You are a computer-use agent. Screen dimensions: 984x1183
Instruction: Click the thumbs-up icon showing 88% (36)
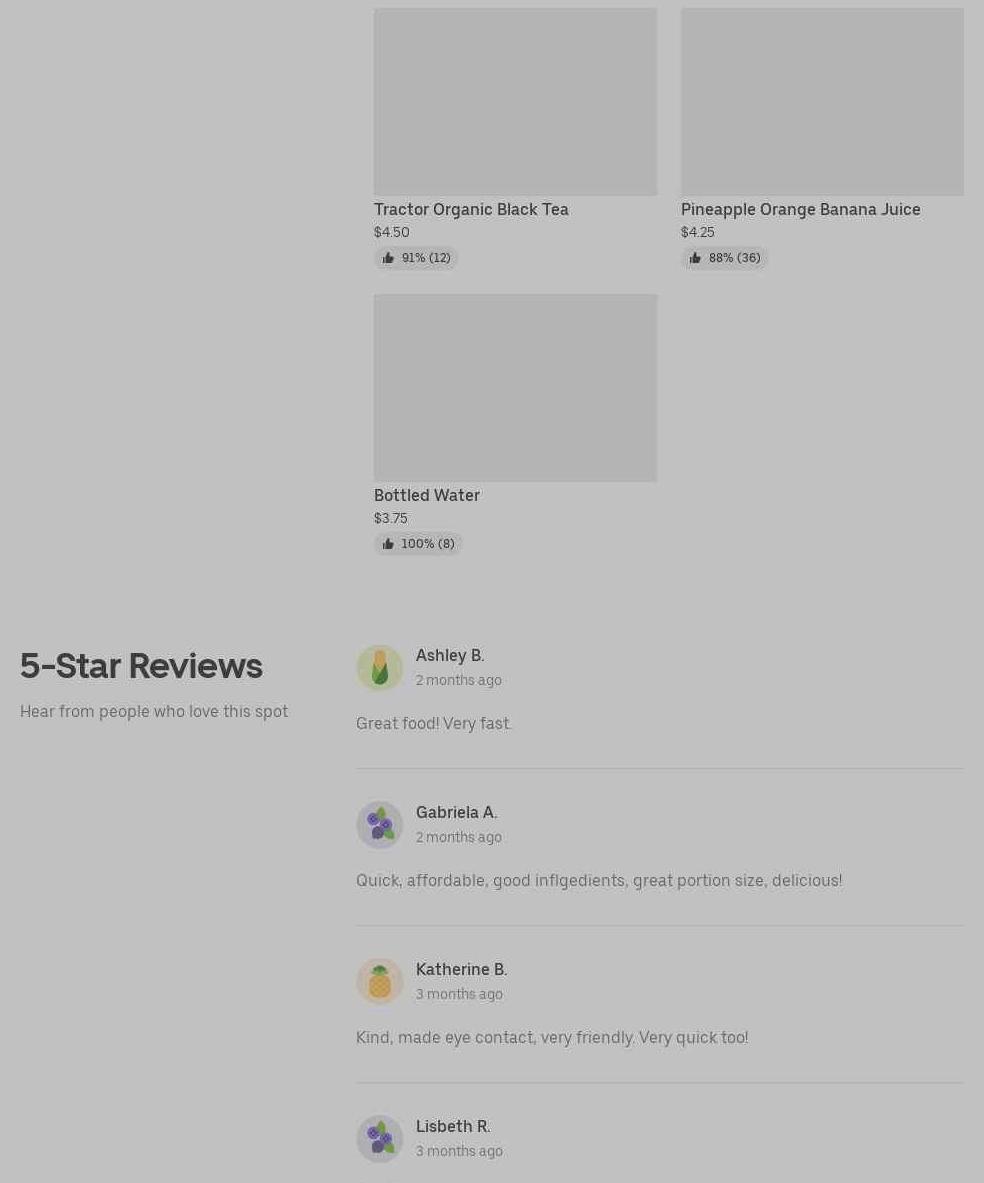(x=695, y=258)
